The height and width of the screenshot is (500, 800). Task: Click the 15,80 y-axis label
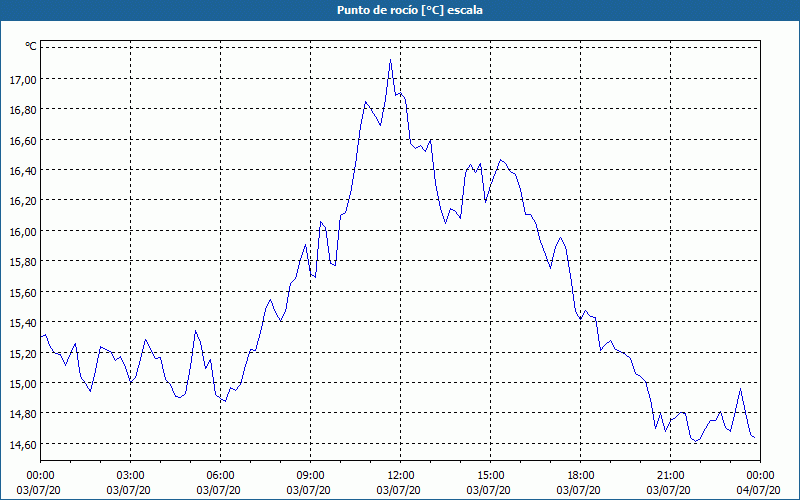pos(22,262)
